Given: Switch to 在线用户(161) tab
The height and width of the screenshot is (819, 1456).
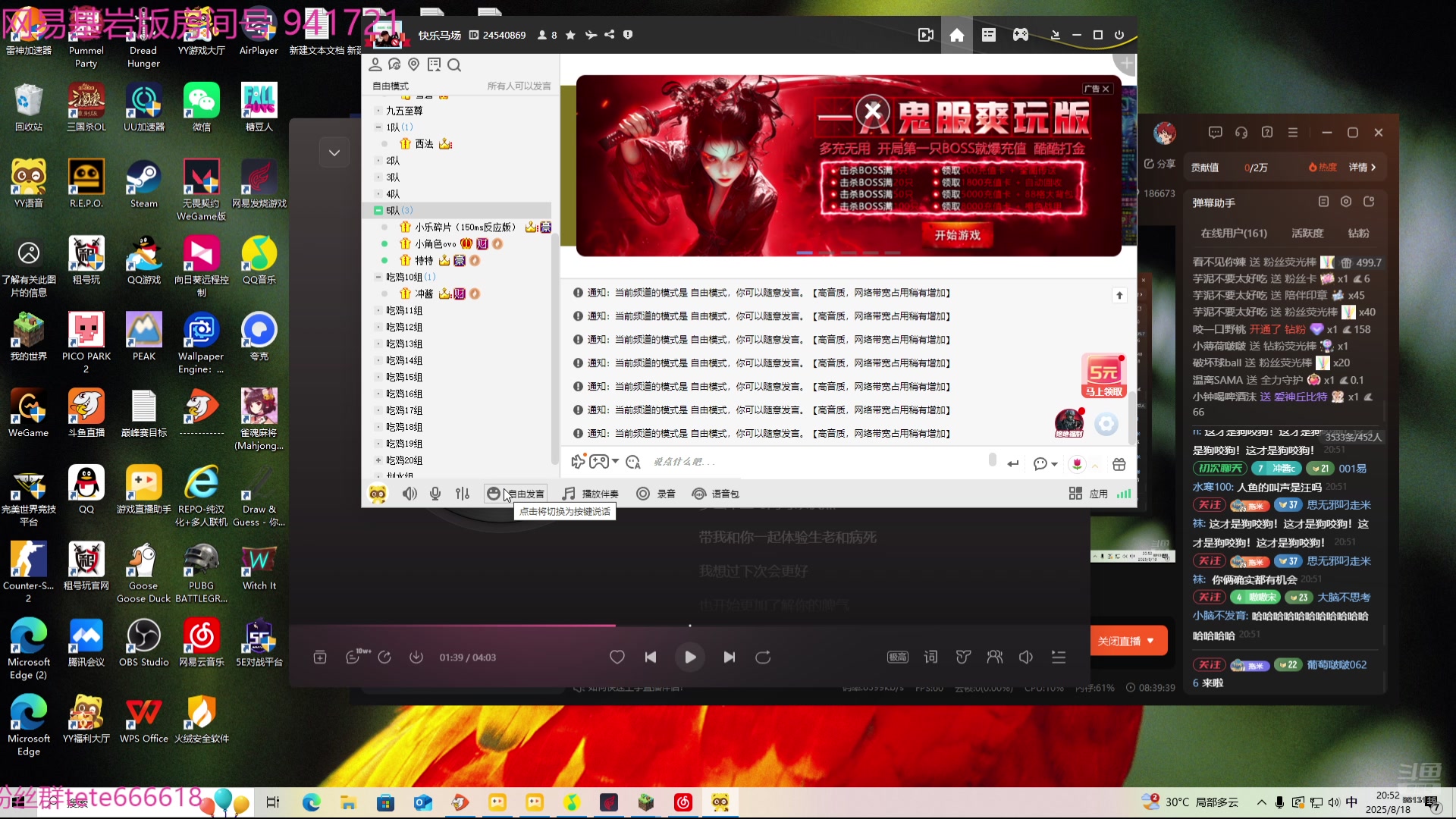Looking at the screenshot, I should [x=1234, y=234].
